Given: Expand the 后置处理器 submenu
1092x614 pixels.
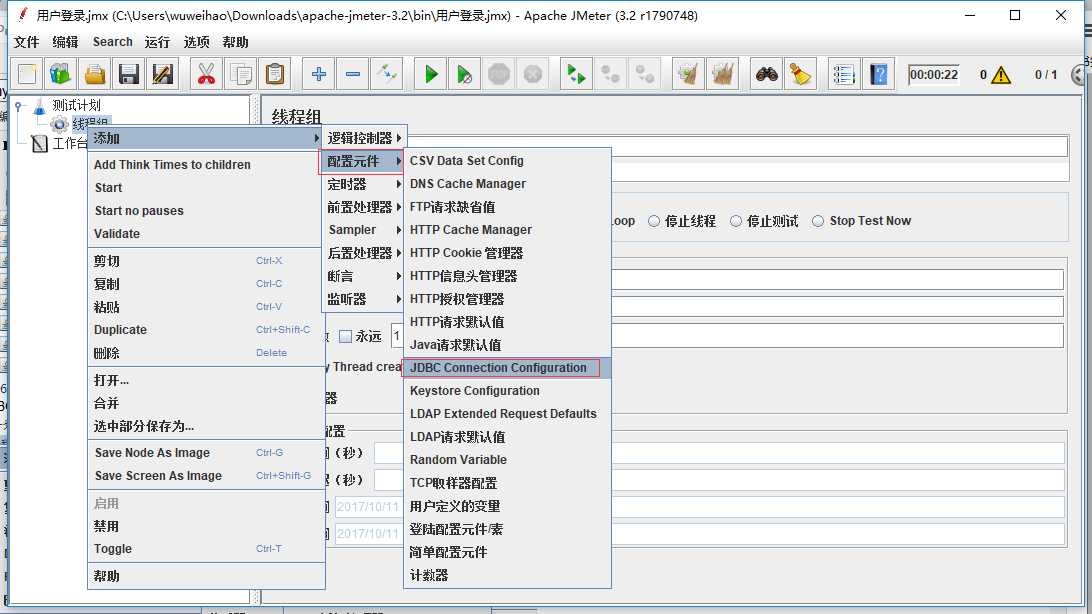Looking at the screenshot, I should (363, 253).
